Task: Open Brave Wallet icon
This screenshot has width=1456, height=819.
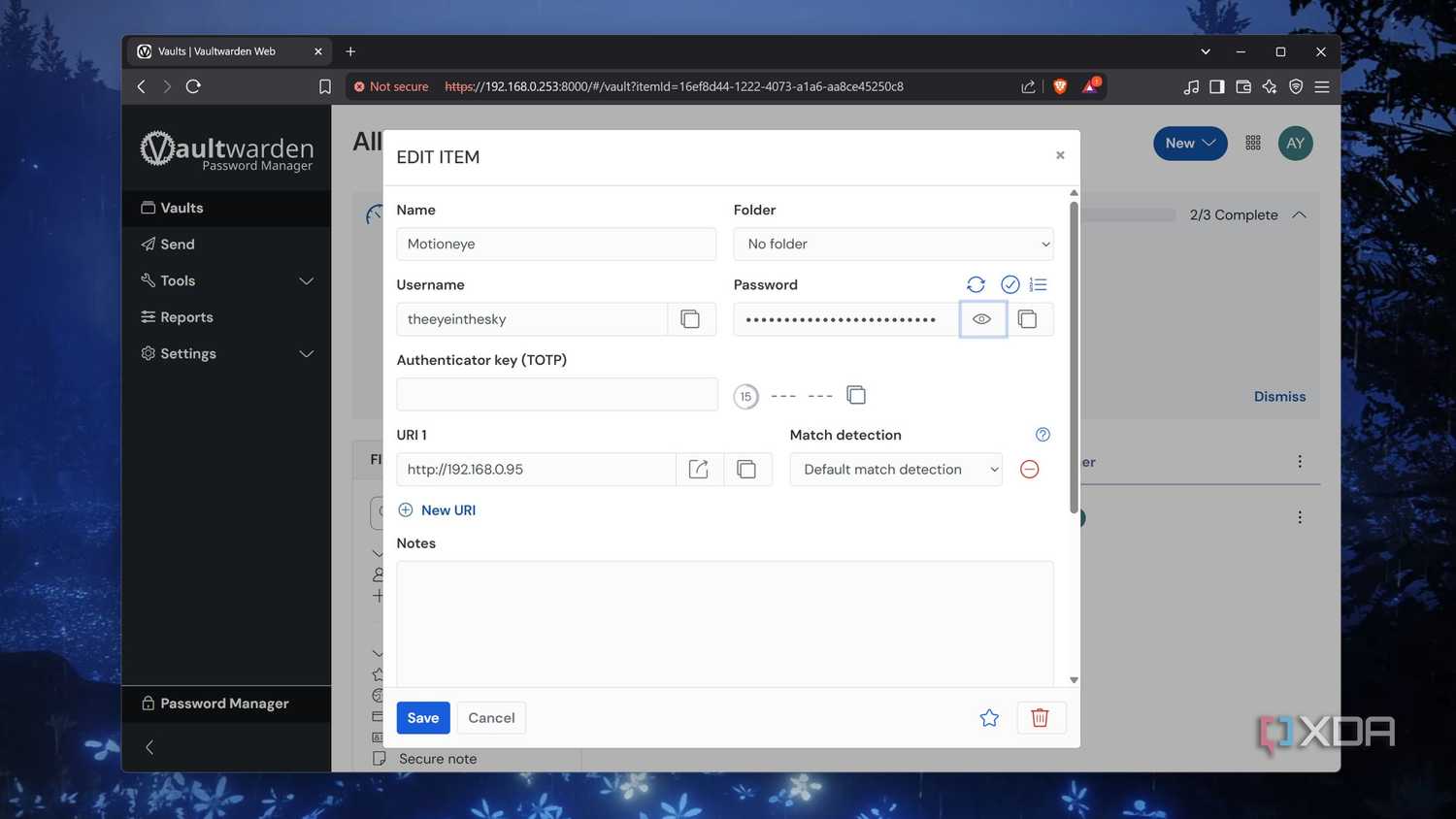Action: 1243,86
